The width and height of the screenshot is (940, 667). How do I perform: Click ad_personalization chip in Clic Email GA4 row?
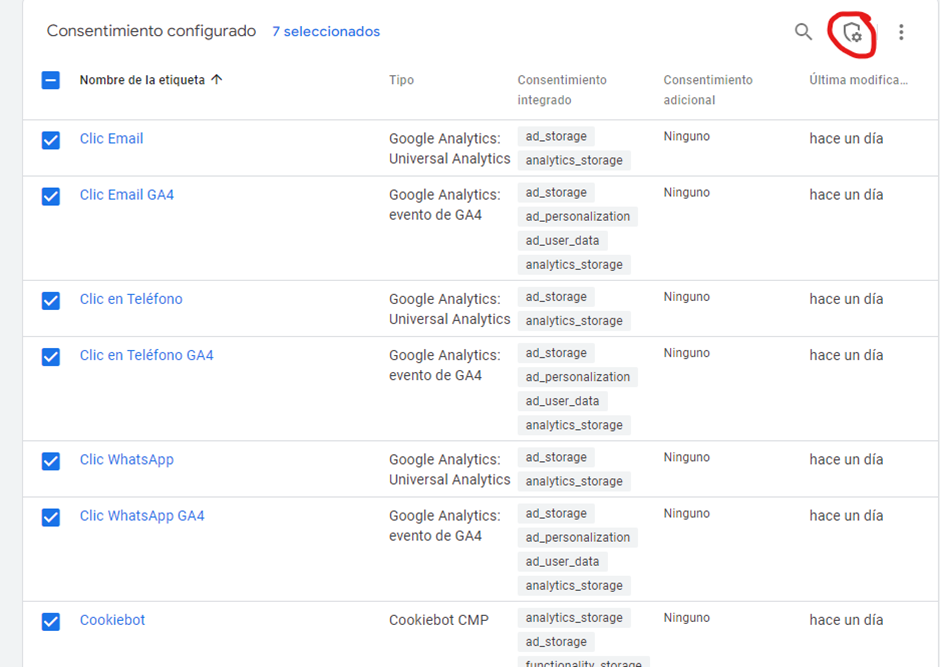(x=578, y=217)
